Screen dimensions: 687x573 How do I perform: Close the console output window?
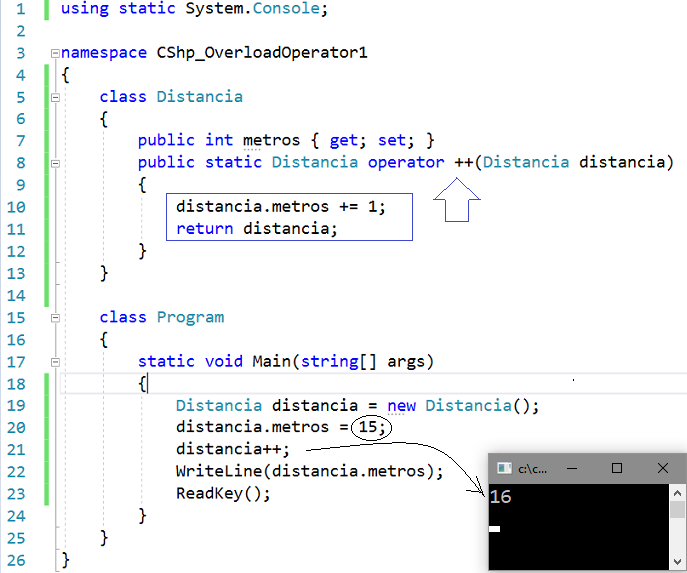[663, 468]
